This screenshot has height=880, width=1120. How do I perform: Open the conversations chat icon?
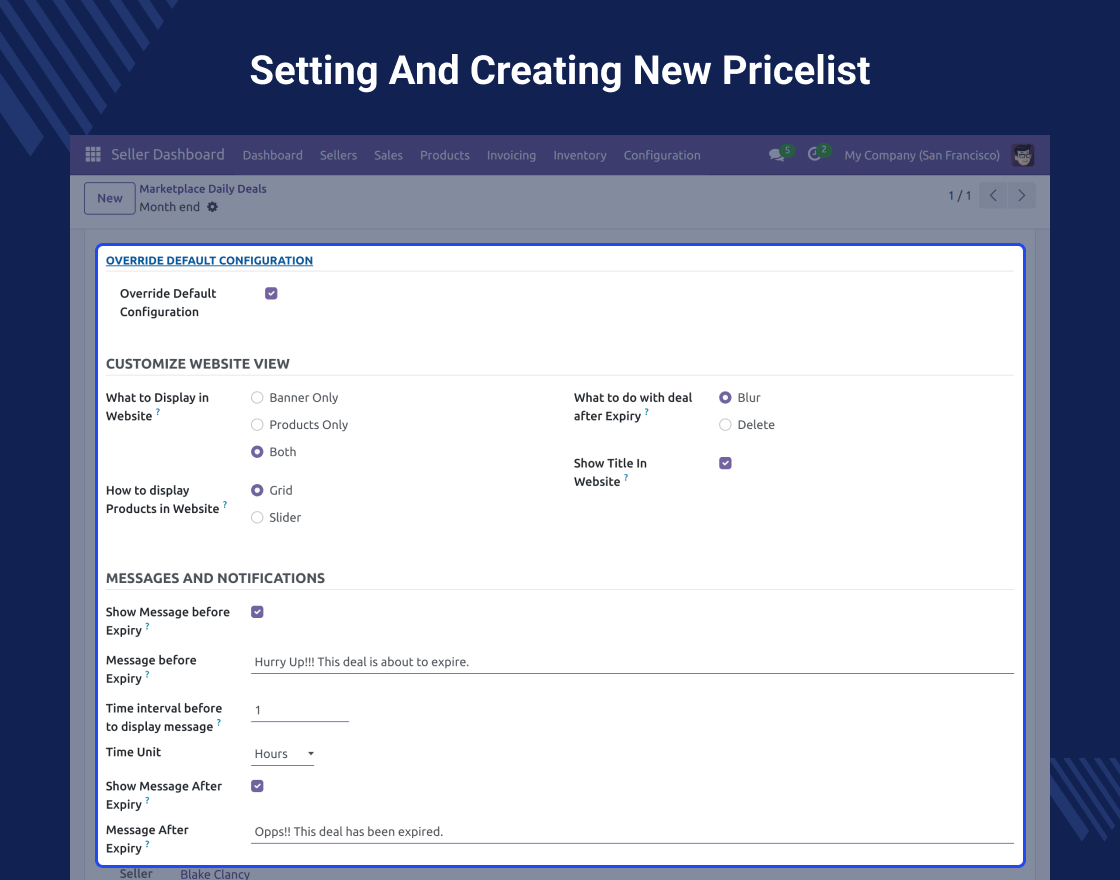776,155
